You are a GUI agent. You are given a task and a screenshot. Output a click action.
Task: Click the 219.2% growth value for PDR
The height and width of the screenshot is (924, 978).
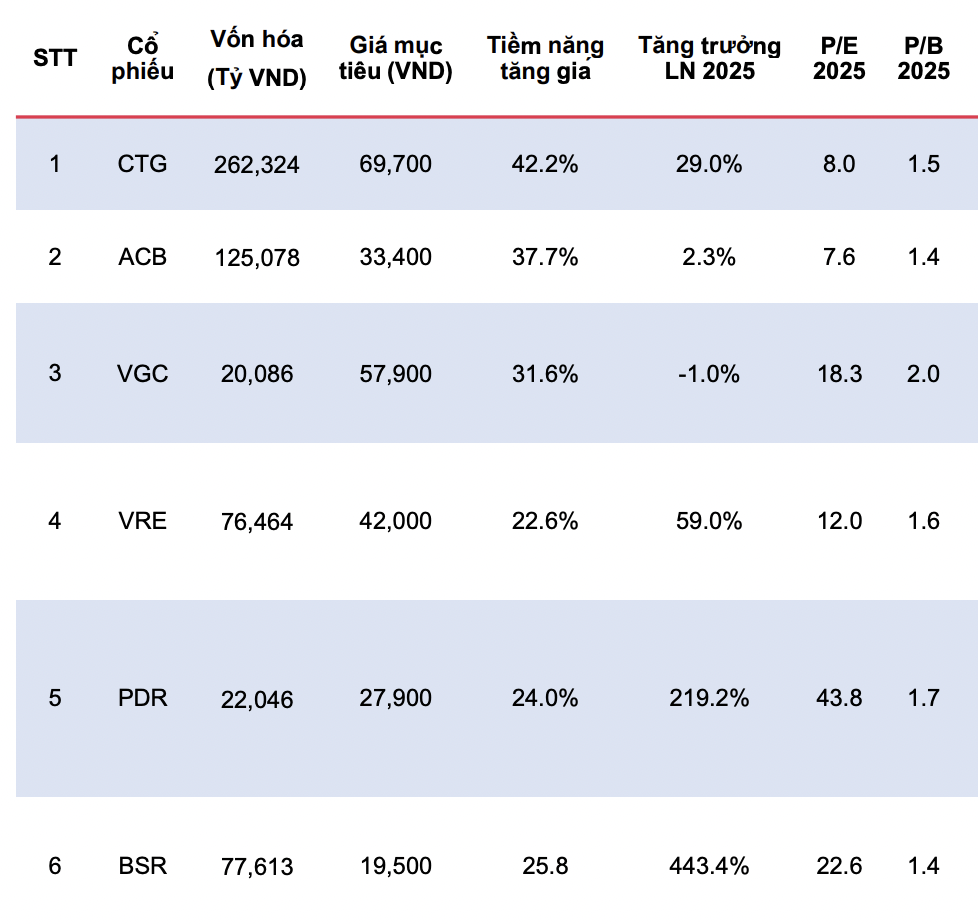click(x=709, y=698)
